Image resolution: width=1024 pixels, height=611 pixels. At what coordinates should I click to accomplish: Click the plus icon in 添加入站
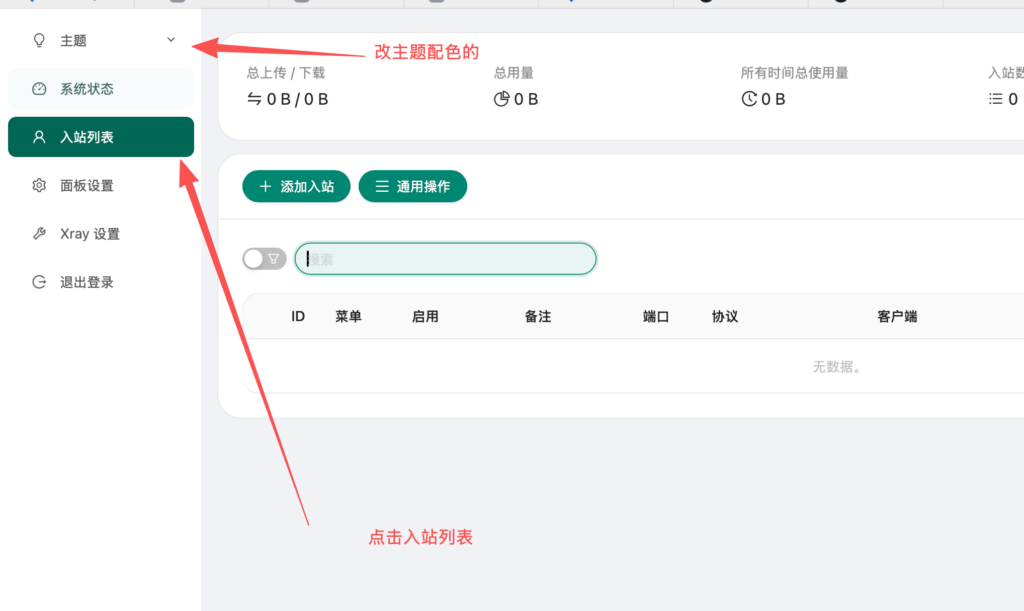tap(265, 187)
